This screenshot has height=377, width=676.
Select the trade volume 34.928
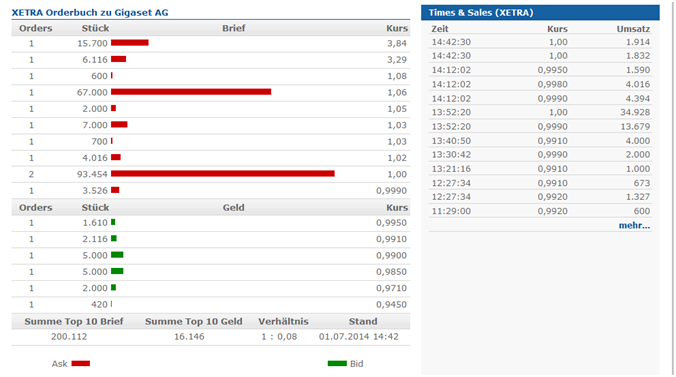click(635, 112)
